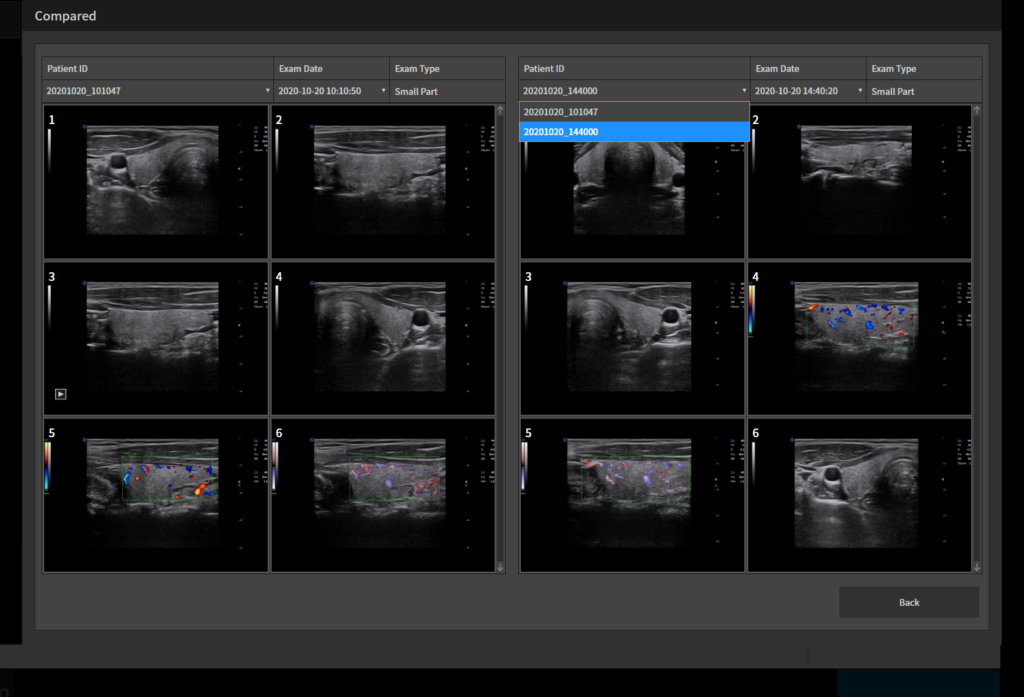Select 20201020_101047 from open dropdown list
Image resolution: width=1024 pixels, height=697 pixels.
(634, 112)
